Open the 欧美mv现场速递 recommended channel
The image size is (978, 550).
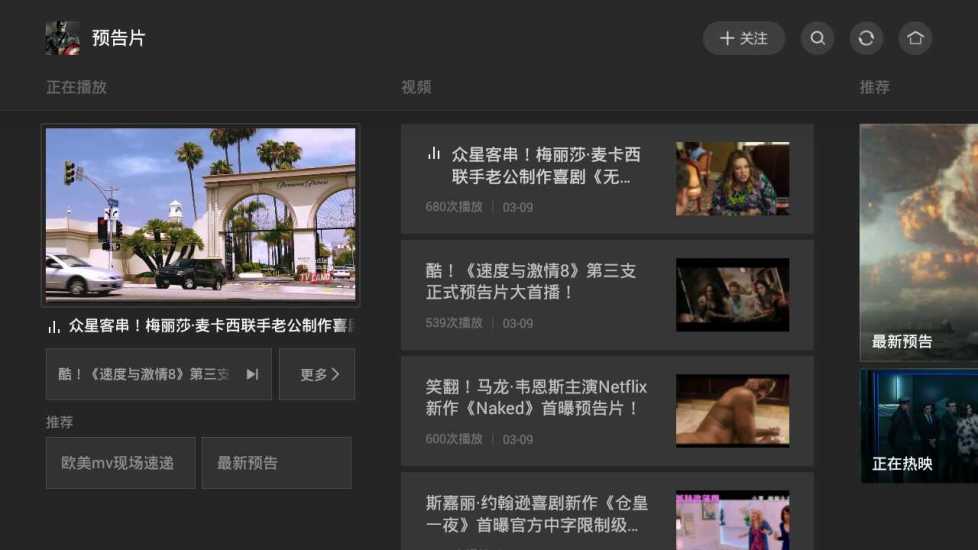point(120,463)
